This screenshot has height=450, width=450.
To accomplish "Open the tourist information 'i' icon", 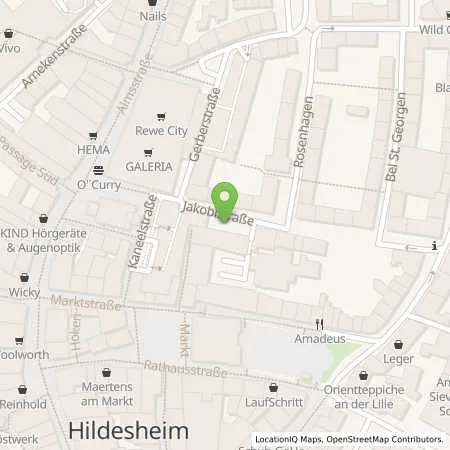I will 434,246.
